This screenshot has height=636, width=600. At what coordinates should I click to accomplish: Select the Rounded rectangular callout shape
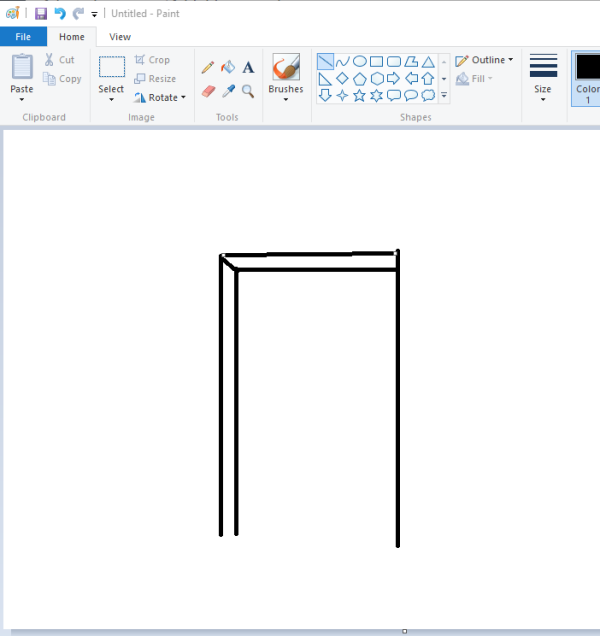[x=394, y=96]
